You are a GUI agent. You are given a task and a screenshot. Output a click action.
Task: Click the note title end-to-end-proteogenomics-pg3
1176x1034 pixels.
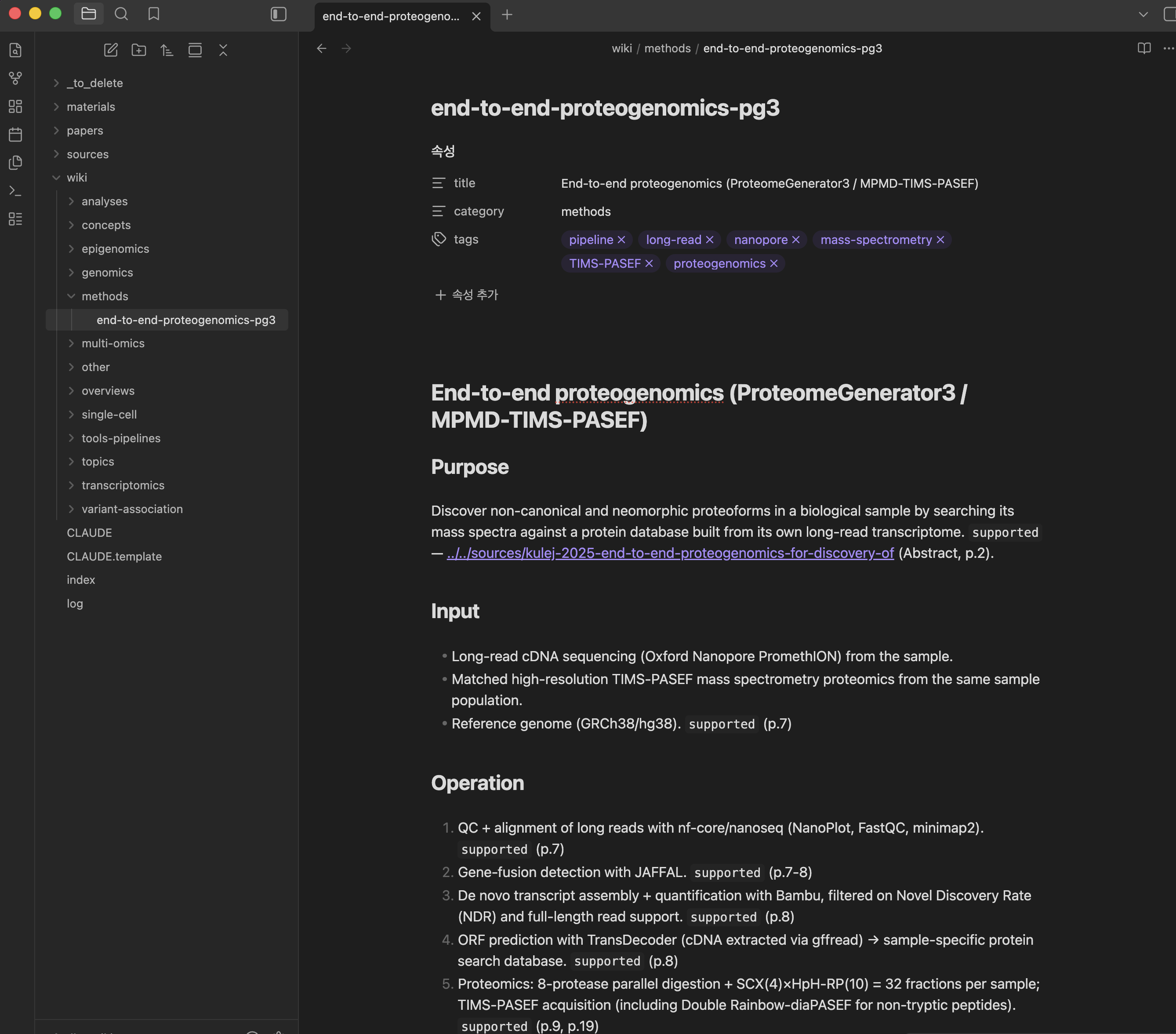[605, 108]
